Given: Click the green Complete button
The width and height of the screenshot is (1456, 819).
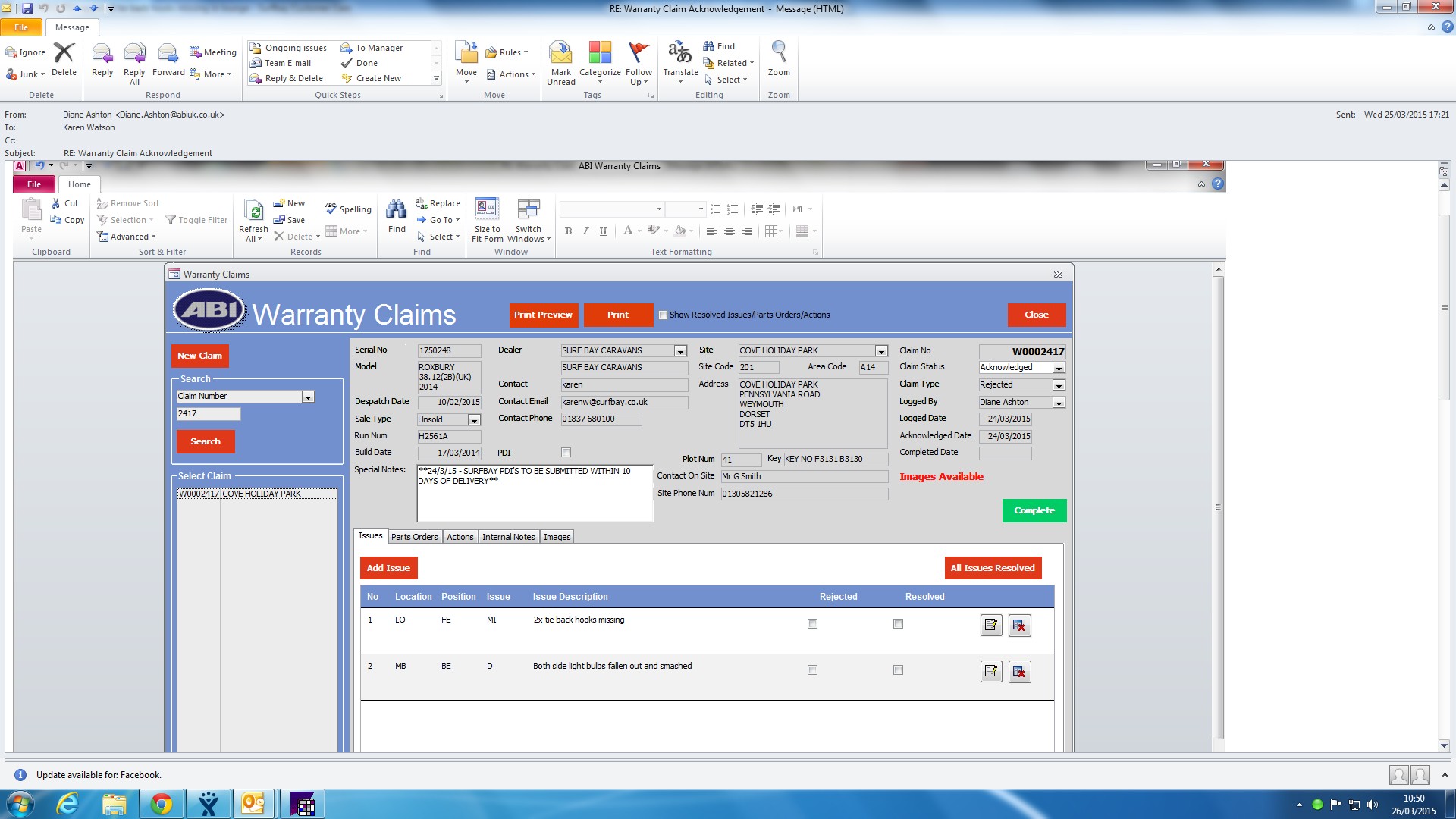Looking at the screenshot, I should 1034,510.
